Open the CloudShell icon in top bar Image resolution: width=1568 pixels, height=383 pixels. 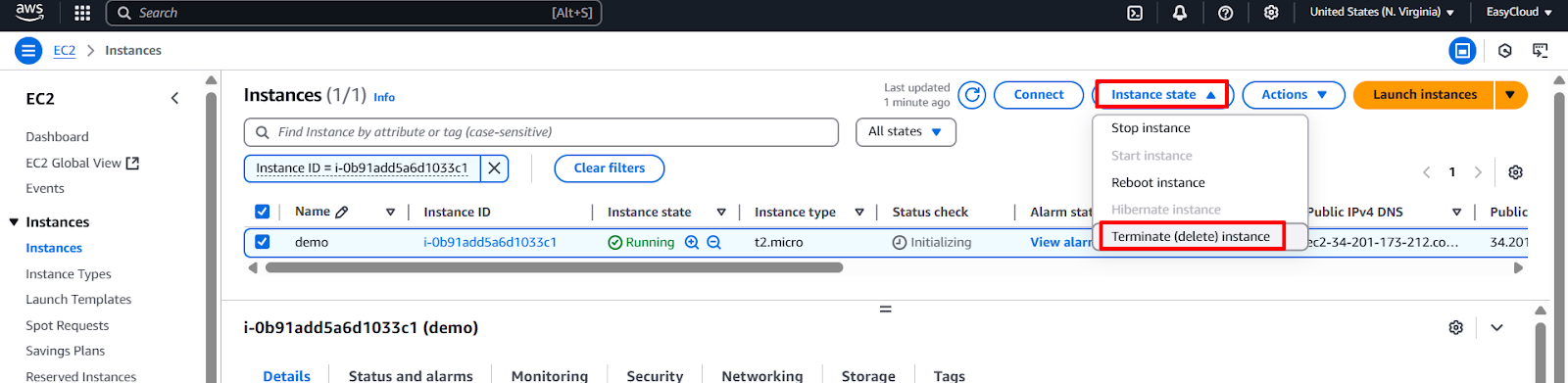click(x=1135, y=13)
